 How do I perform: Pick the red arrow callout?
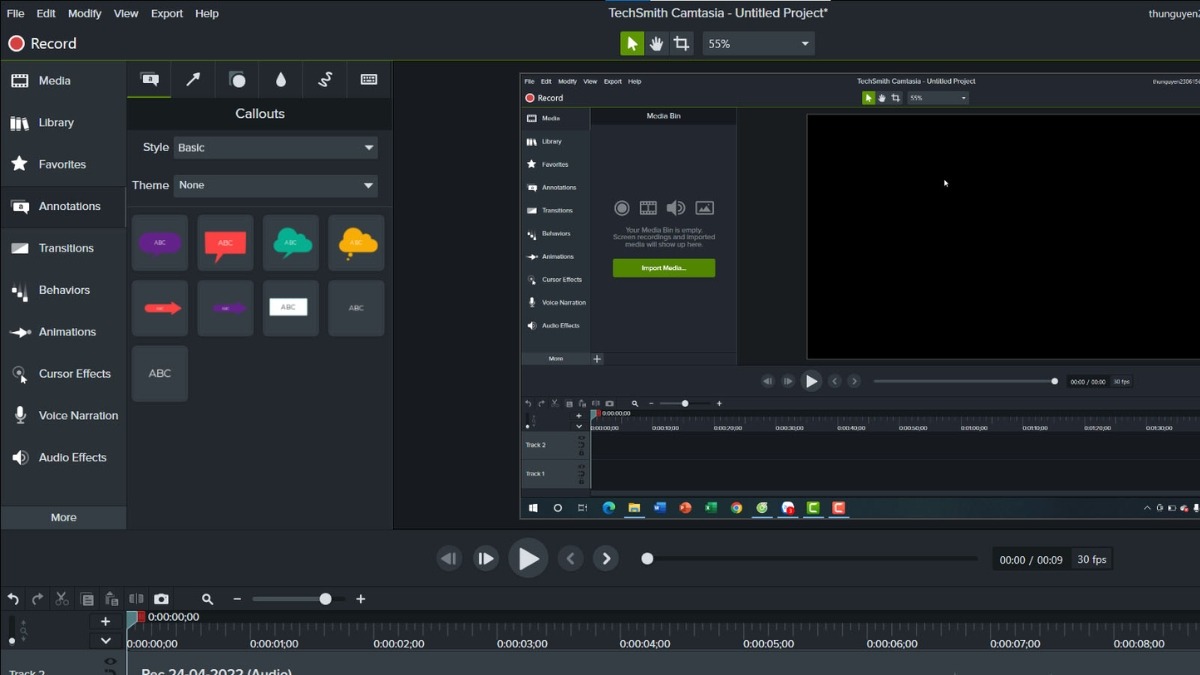(x=160, y=308)
